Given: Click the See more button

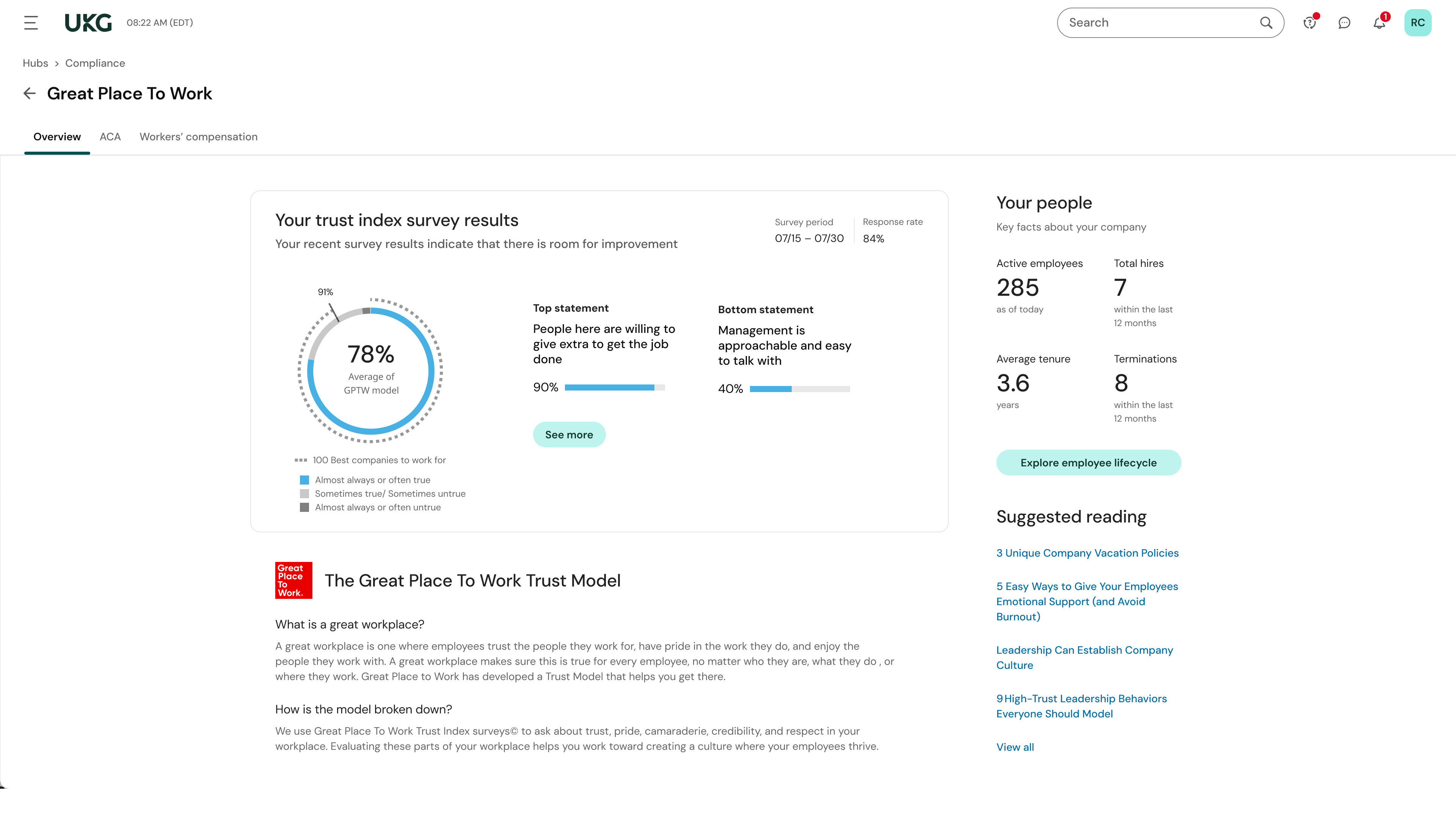Looking at the screenshot, I should click(569, 435).
